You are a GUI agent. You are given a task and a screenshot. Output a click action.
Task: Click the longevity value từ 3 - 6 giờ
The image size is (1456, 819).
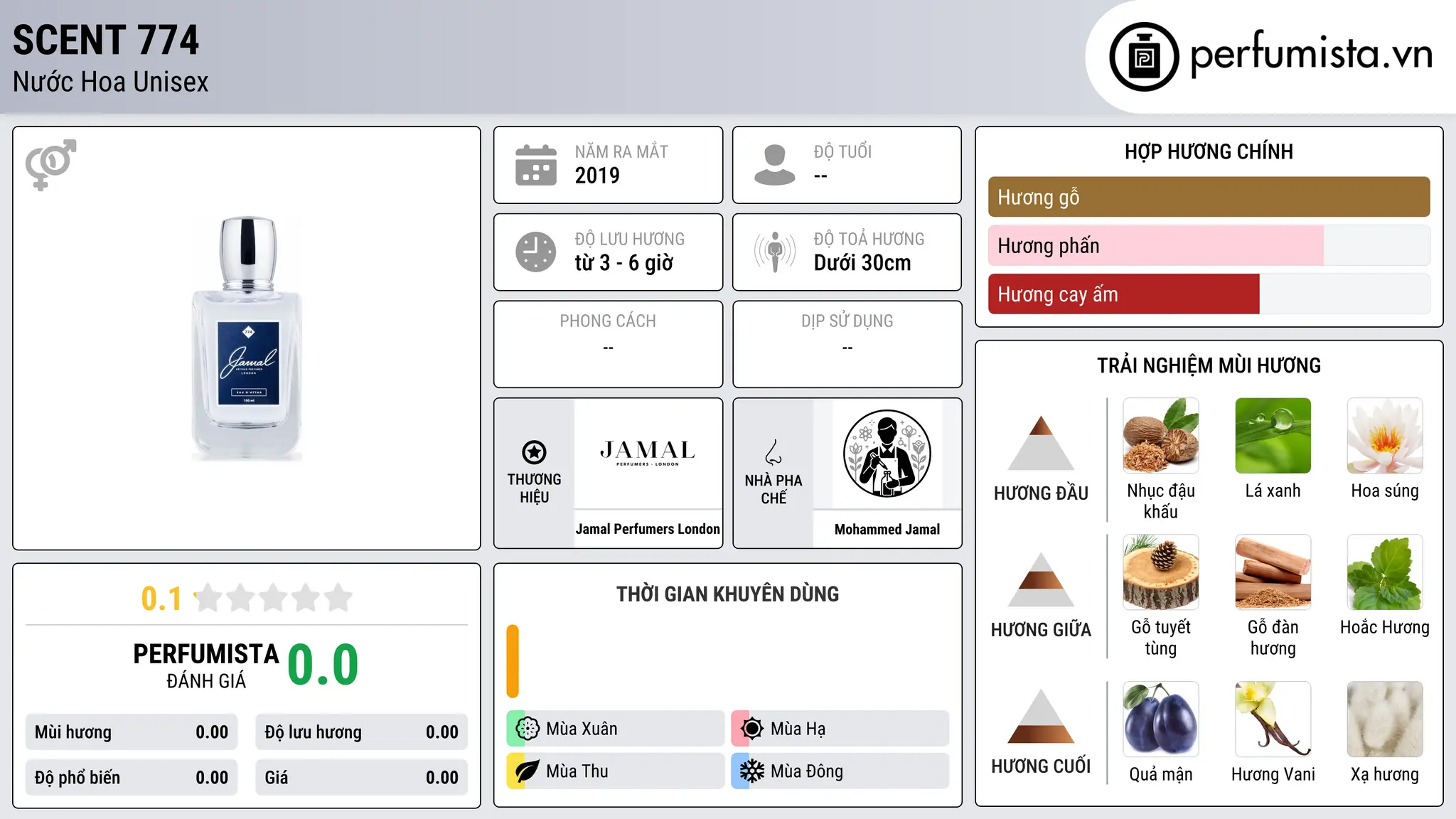point(624,263)
